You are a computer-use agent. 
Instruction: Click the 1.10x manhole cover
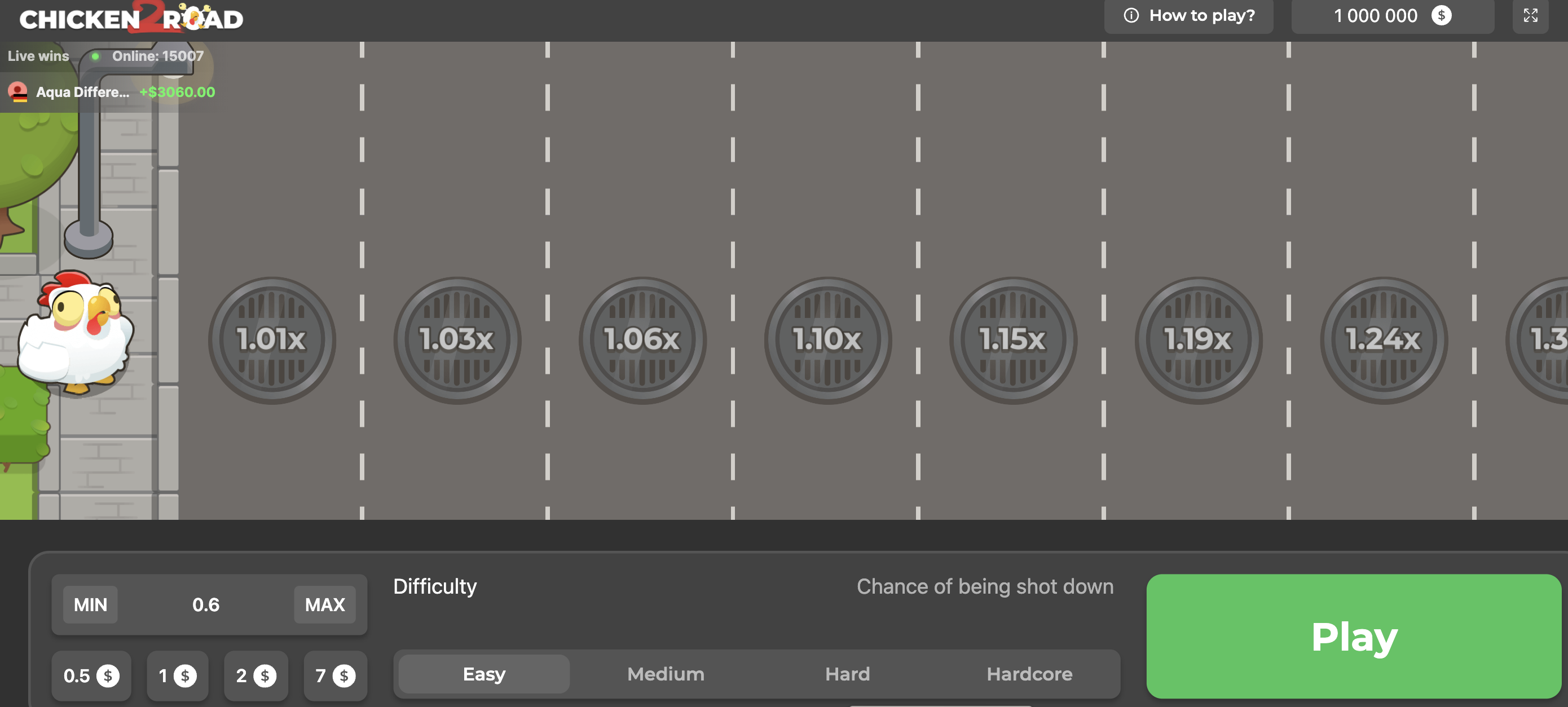(827, 339)
